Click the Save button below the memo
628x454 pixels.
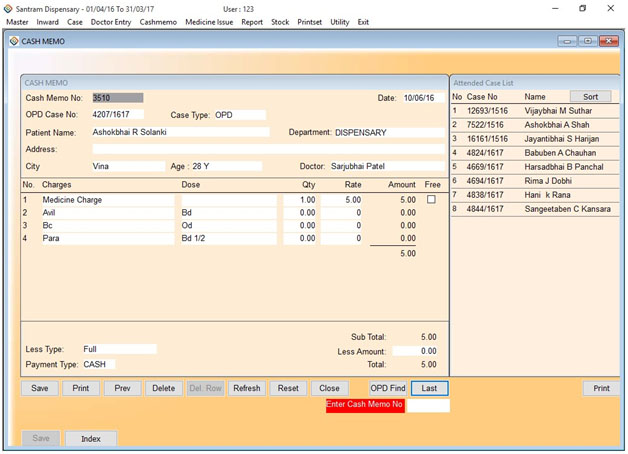40,388
